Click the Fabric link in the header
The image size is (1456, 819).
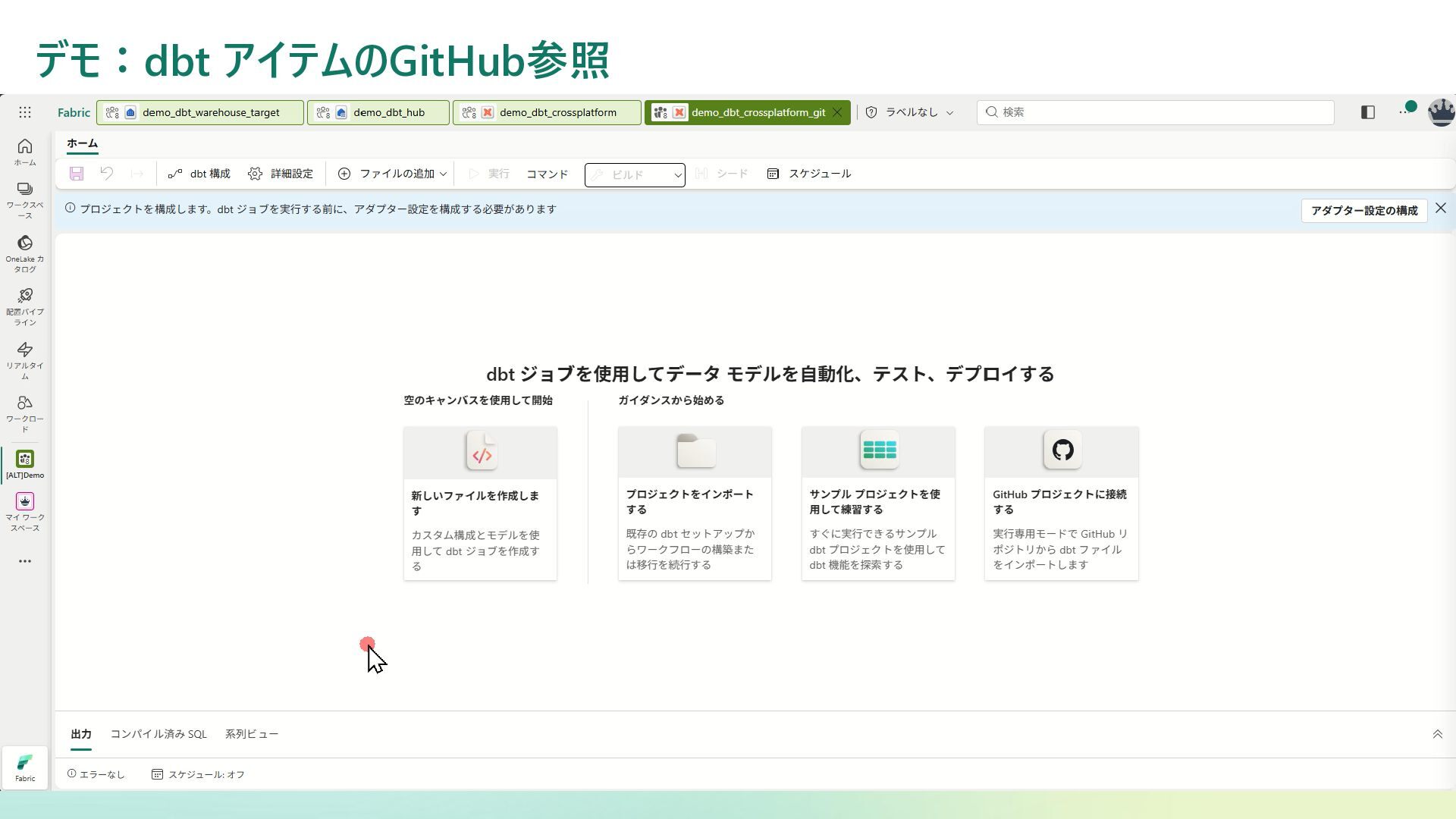point(74,112)
